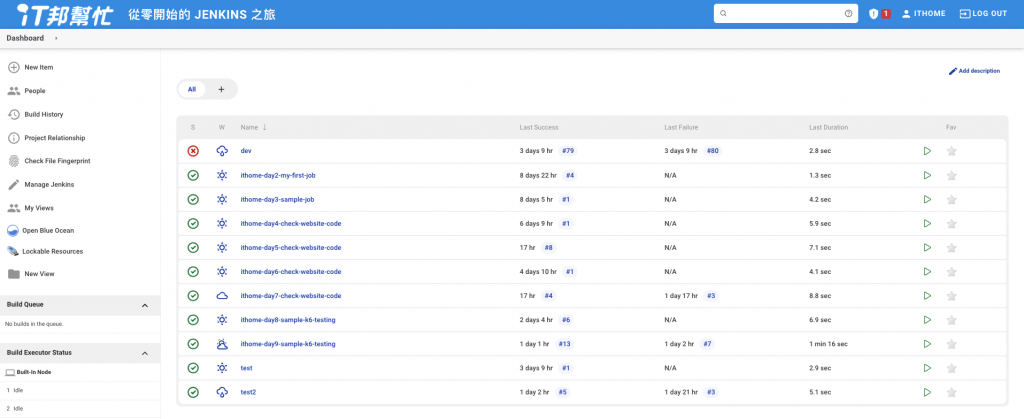Open failed build #80 of dev
Screen dimensions: 1024x419
(712, 151)
